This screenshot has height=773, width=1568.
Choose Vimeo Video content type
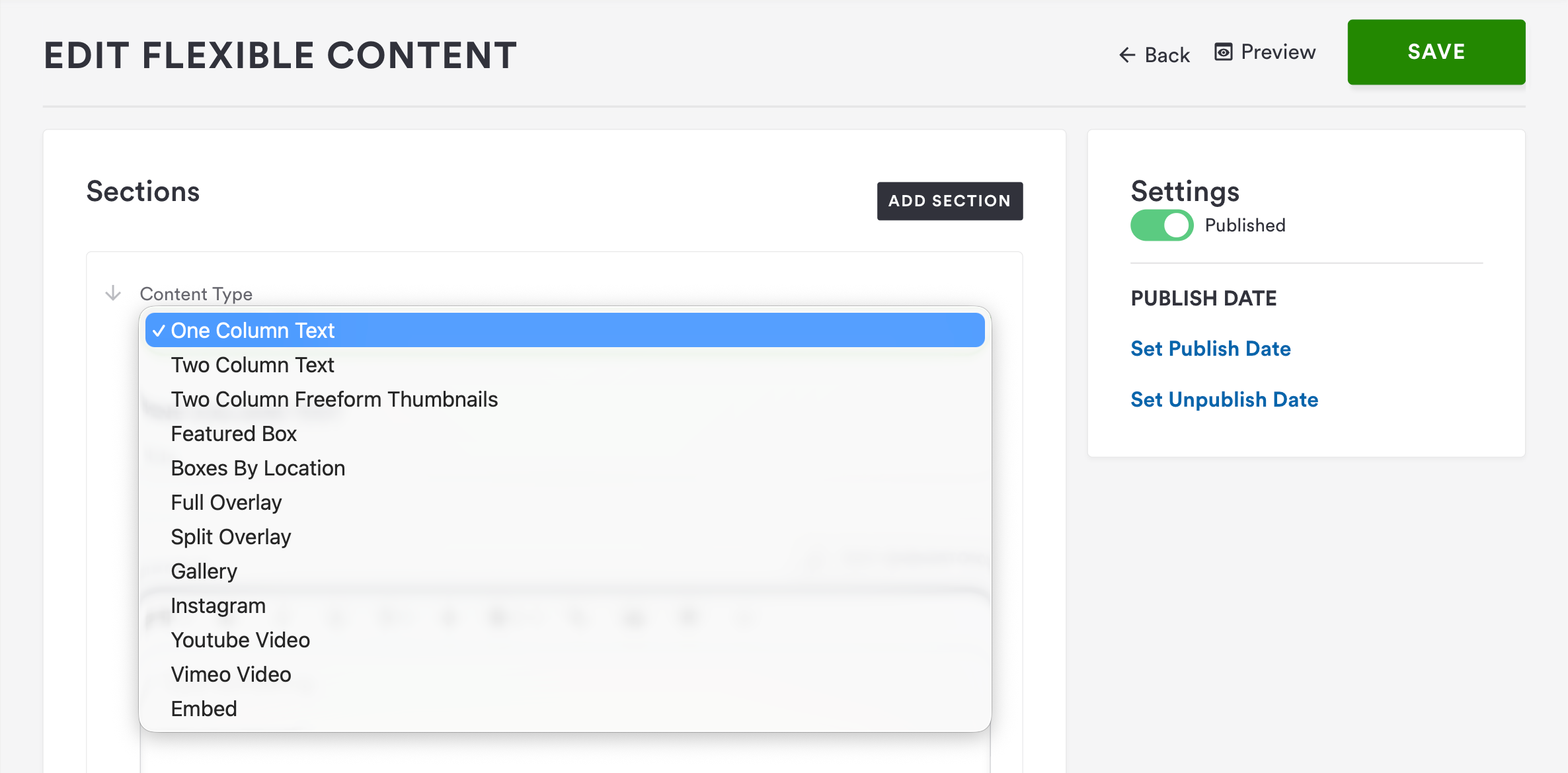click(231, 674)
